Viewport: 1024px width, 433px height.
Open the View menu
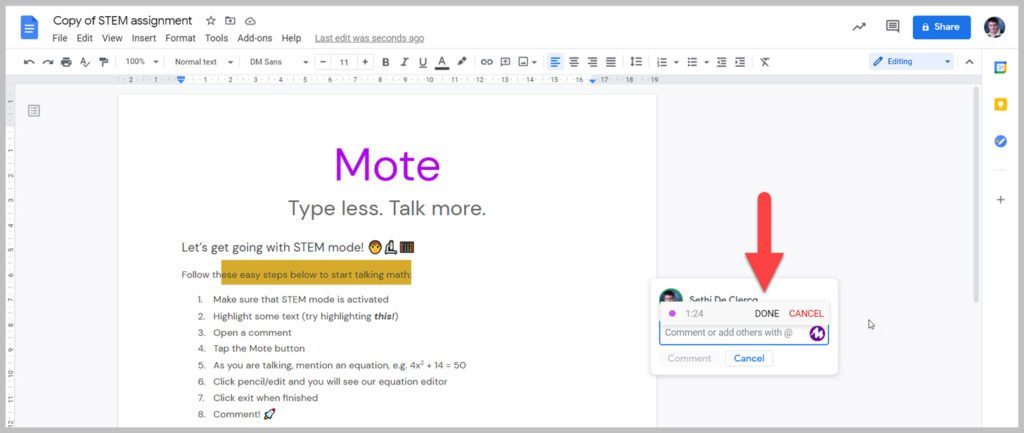112,38
